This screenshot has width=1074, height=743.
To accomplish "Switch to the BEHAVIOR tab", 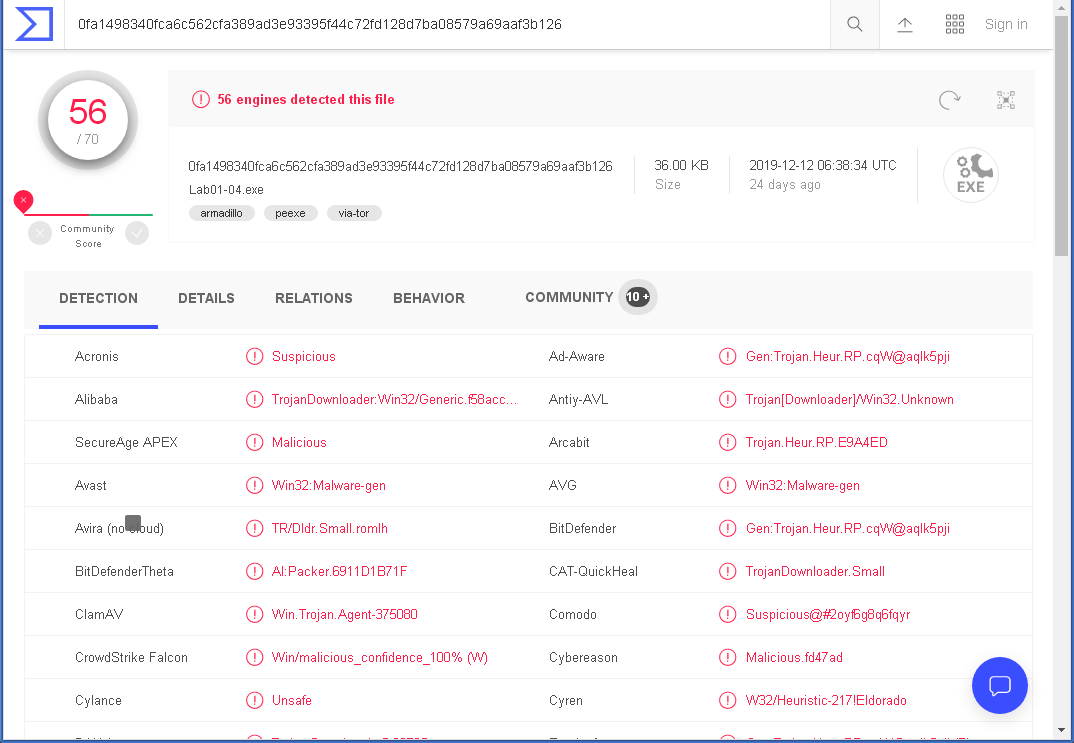I will click(429, 299).
